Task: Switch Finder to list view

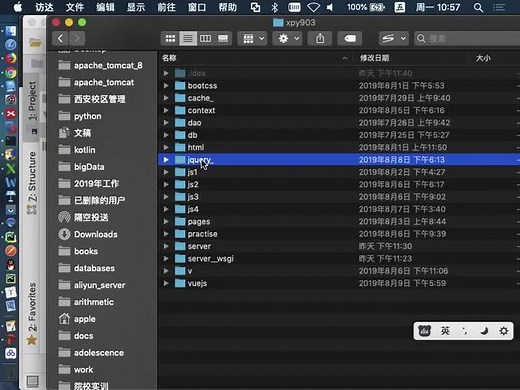Action: coord(188,39)
